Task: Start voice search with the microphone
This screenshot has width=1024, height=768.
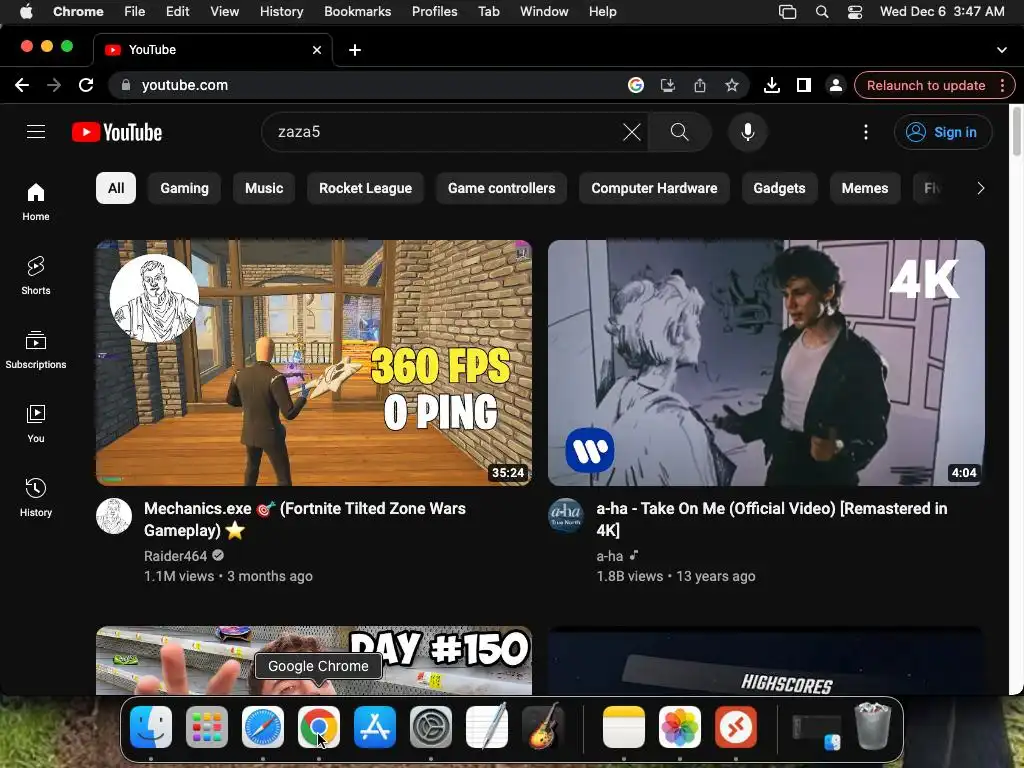Action: [748, 132]
